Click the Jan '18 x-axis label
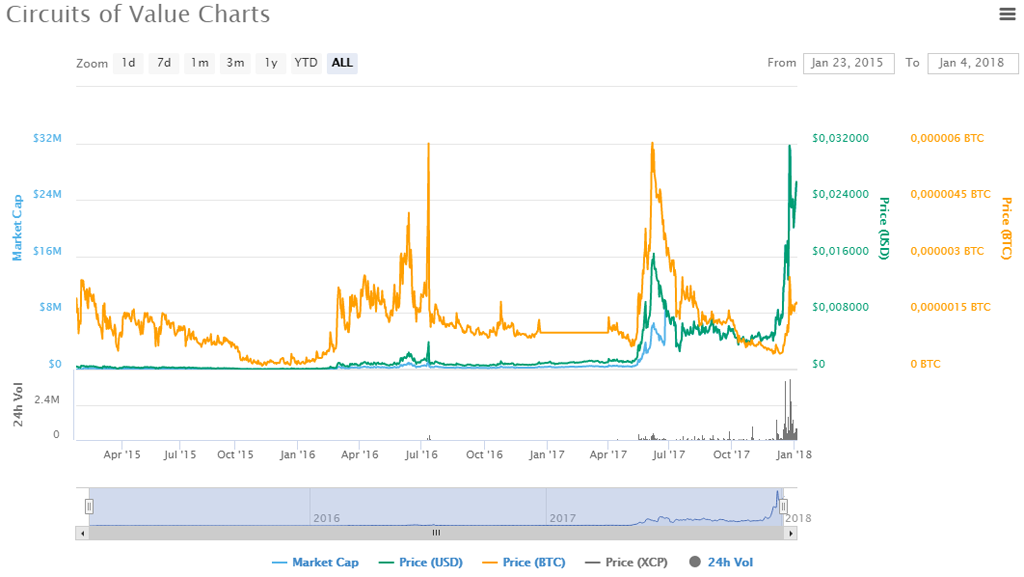This screenshot has height=577, width=1024. pyautogui.click(x=793, y=454)
